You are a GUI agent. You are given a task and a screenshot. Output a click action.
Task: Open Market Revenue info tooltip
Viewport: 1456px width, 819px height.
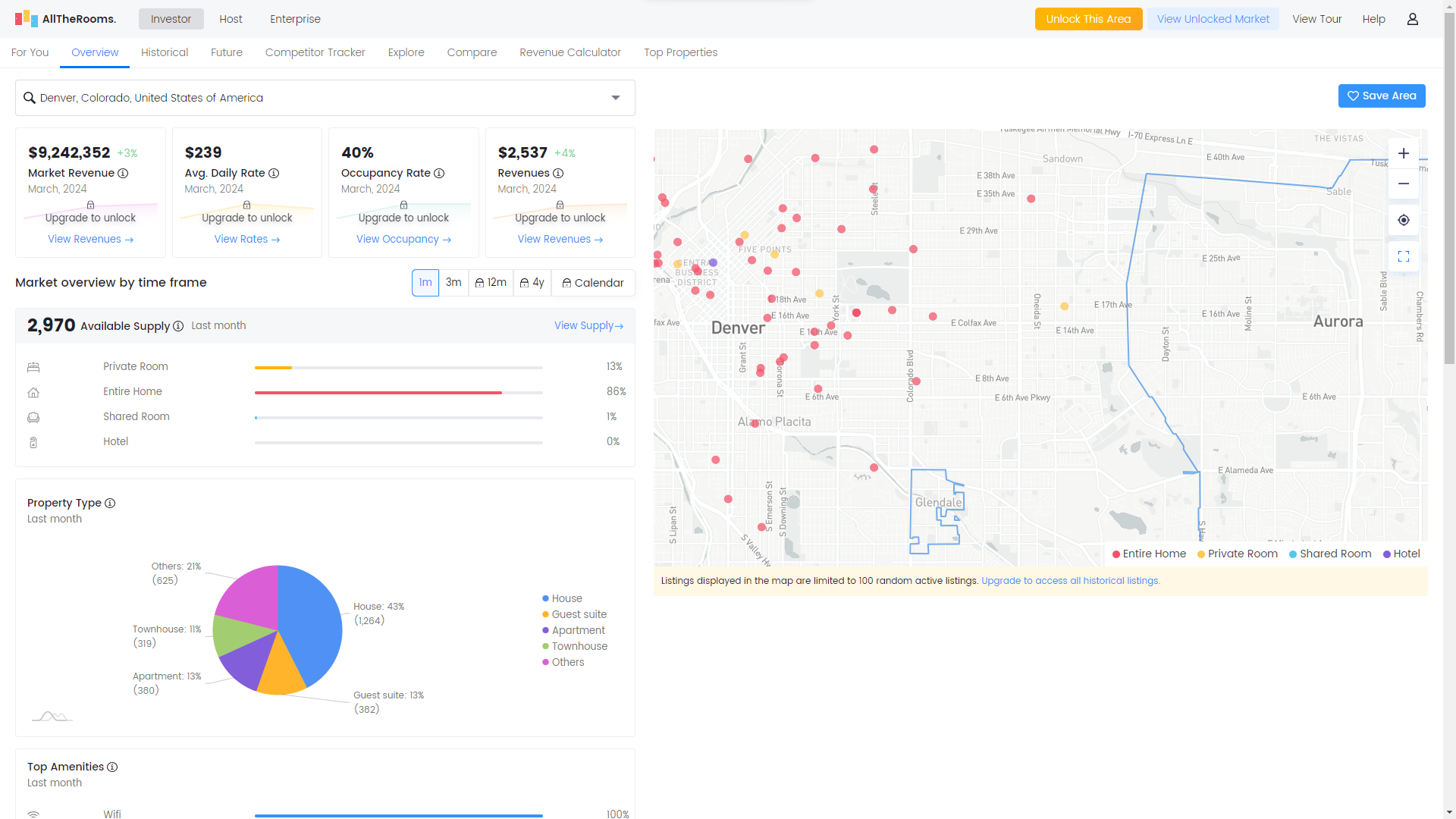point(123,173)
